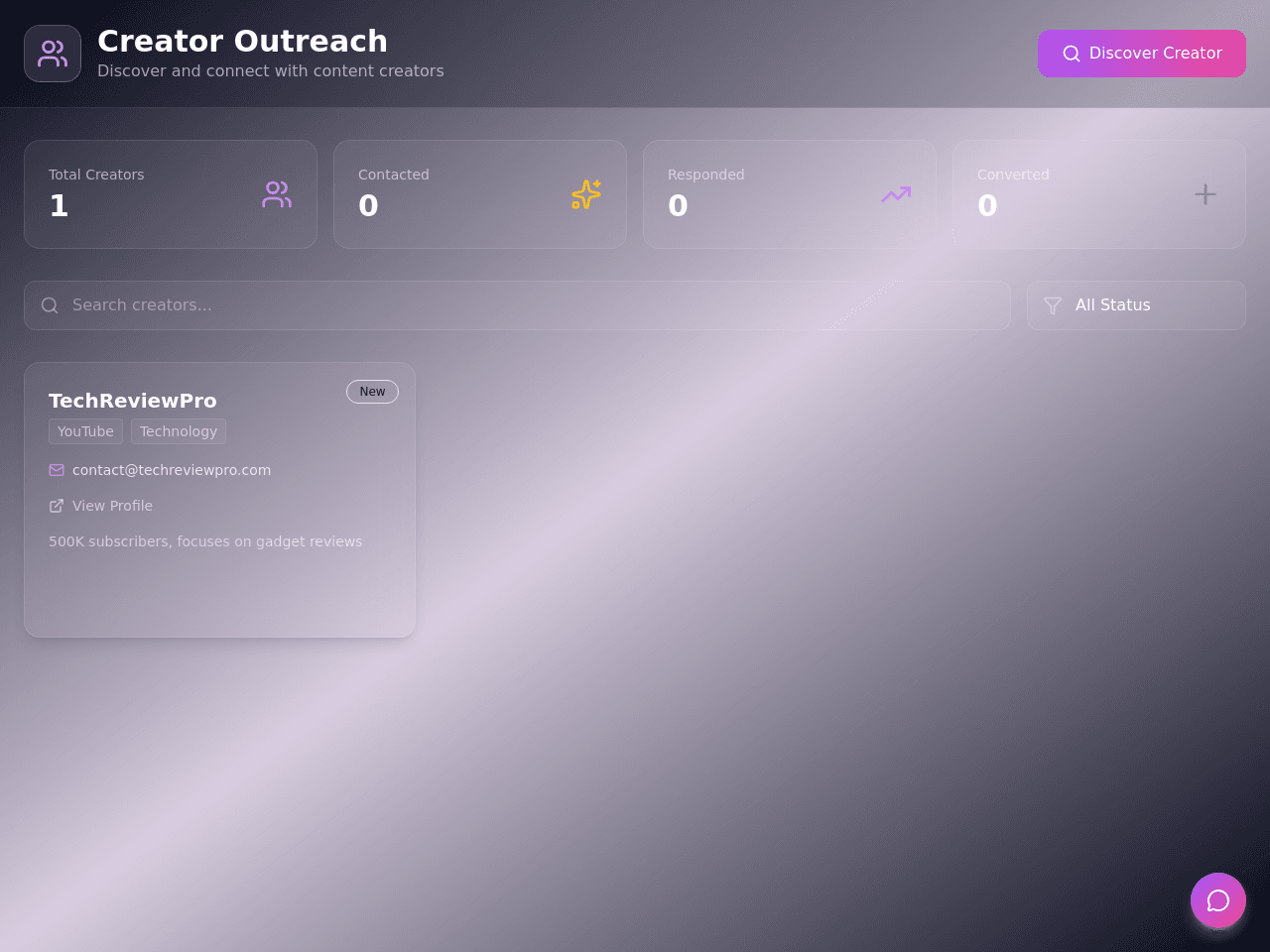Screen dimensions: 1270x952
Task: Click the Creator Outreach people logo icon
Action: point(53,54)
